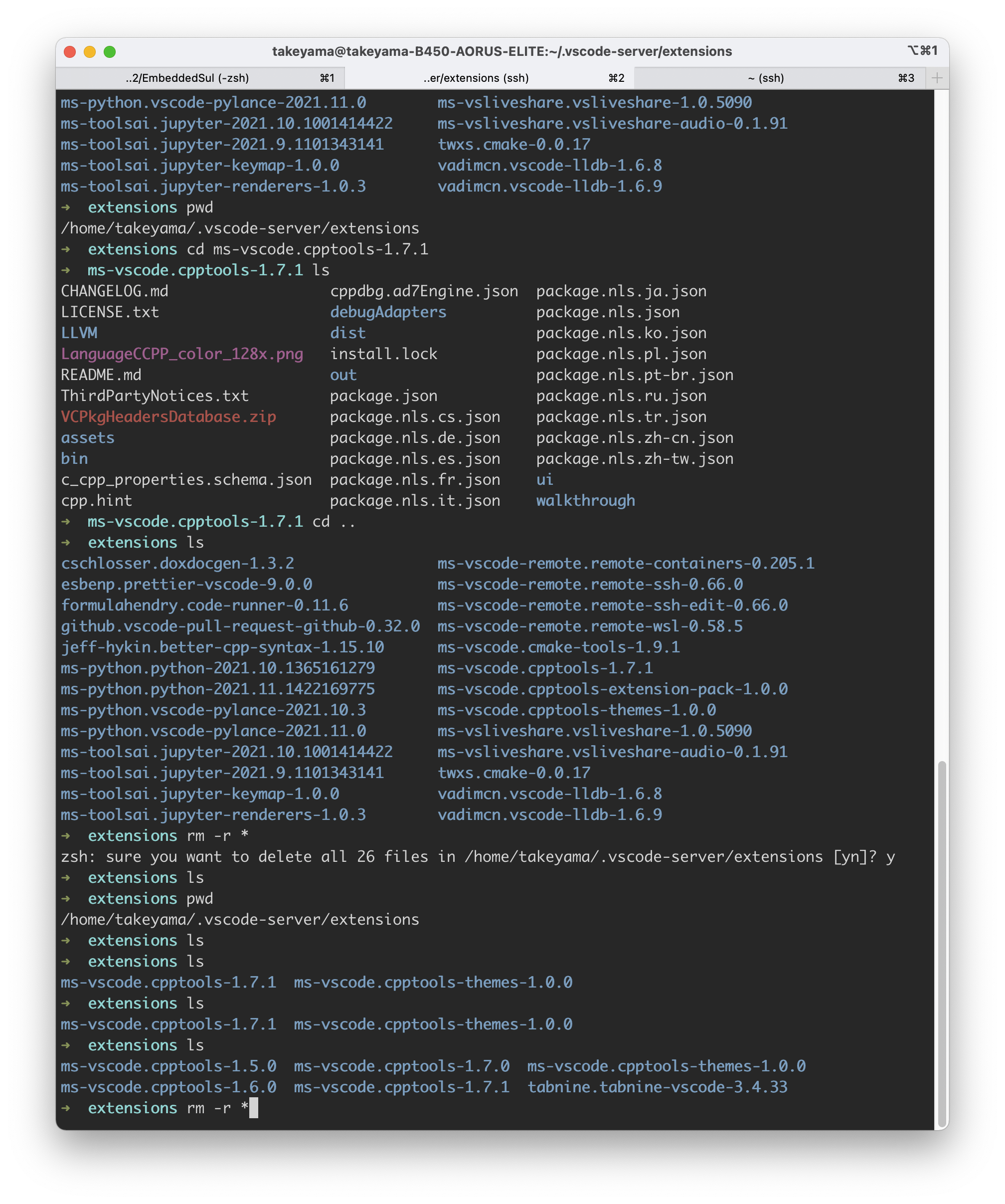Screen dimensions: 1005x1204
Task: Click the dist directory name
Action: click(x=348, y=333)
